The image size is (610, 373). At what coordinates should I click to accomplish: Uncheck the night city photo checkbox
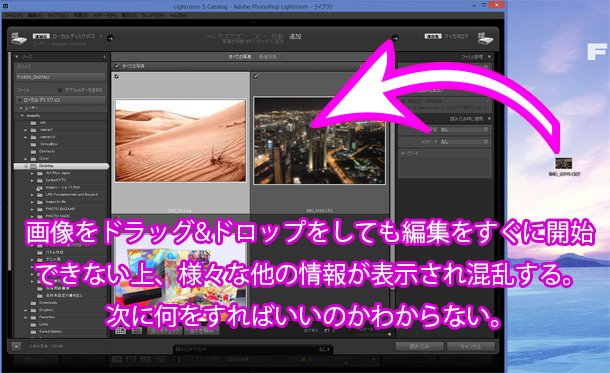[256, 76]
